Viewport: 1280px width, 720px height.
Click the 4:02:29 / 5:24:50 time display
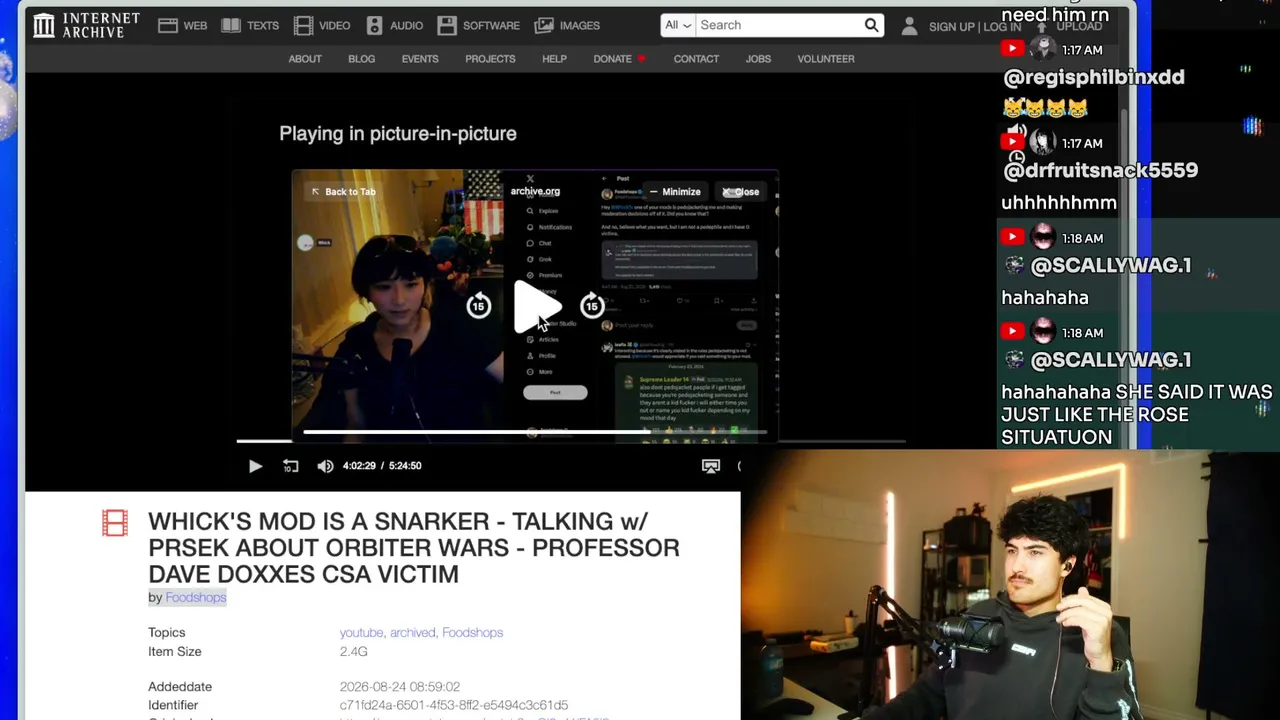(x=382, y=466)
